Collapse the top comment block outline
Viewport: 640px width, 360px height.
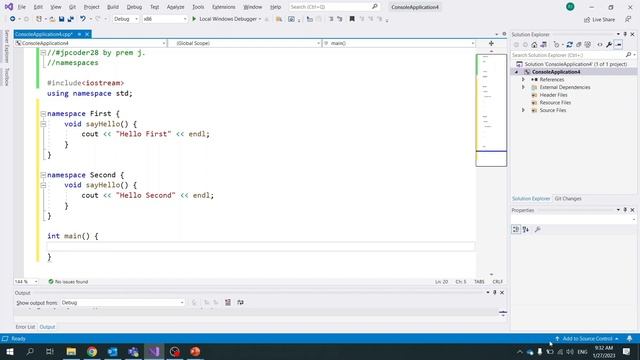pyautogui.click(x=43, y=53)
